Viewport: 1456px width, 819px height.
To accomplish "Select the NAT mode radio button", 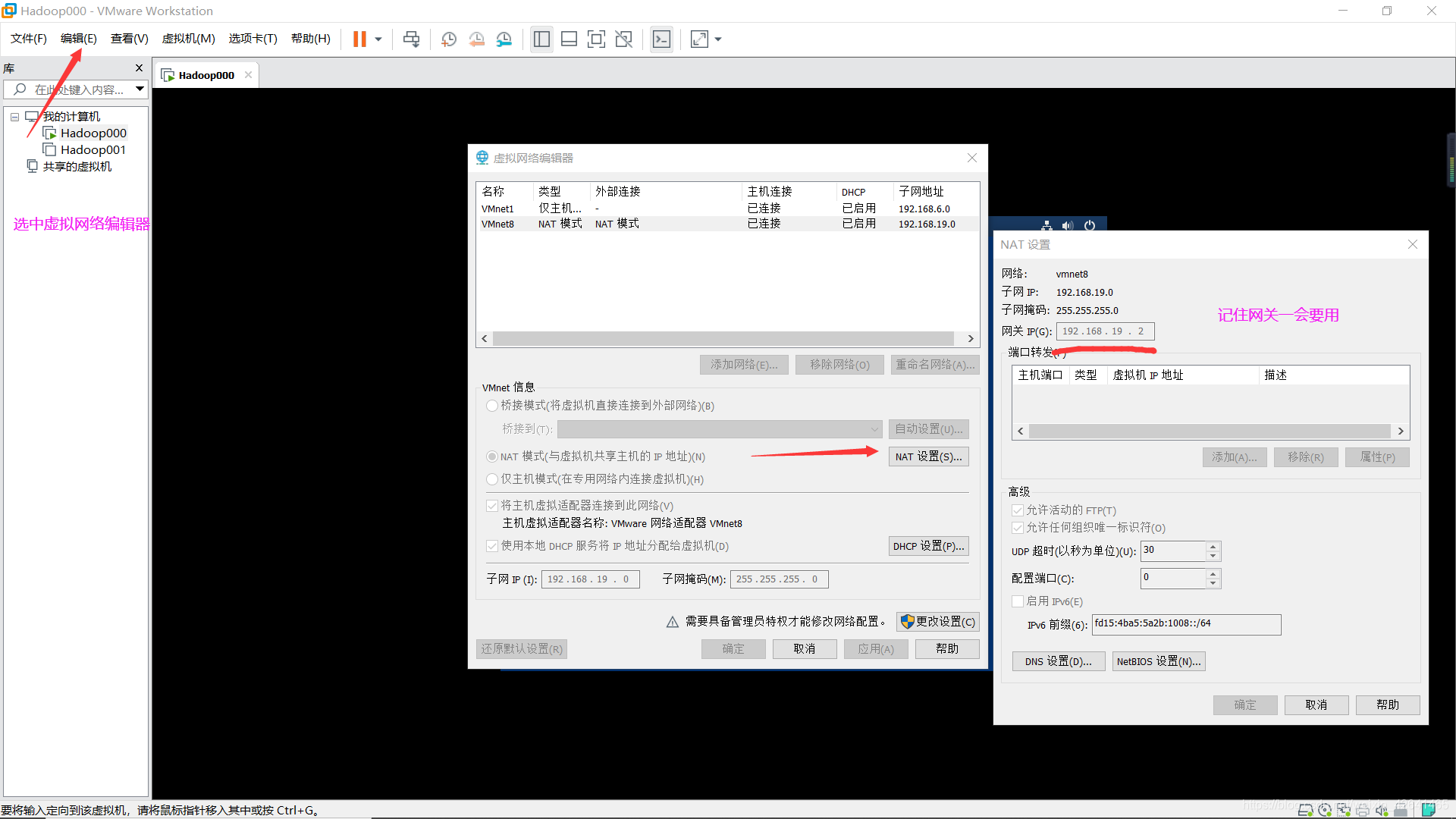I will point(492,457).
